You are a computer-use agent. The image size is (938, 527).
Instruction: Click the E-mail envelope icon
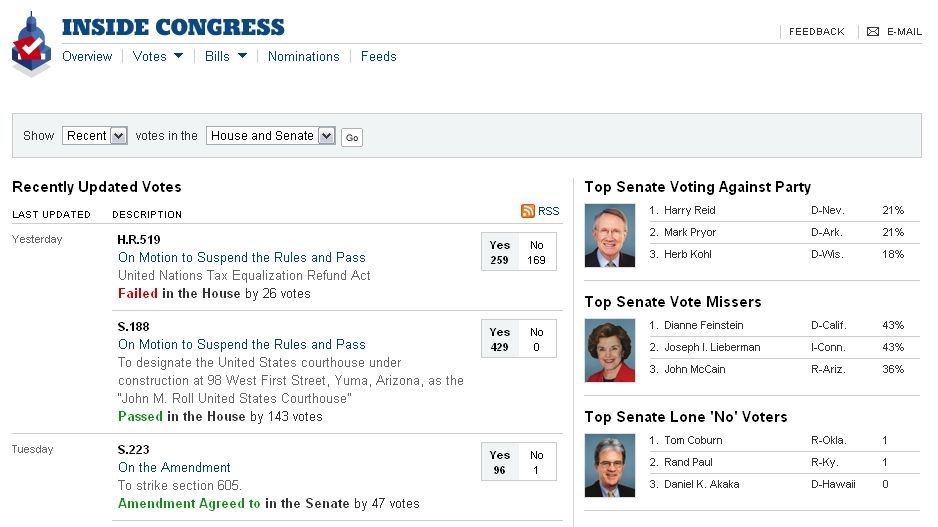[x=873, y=32]
